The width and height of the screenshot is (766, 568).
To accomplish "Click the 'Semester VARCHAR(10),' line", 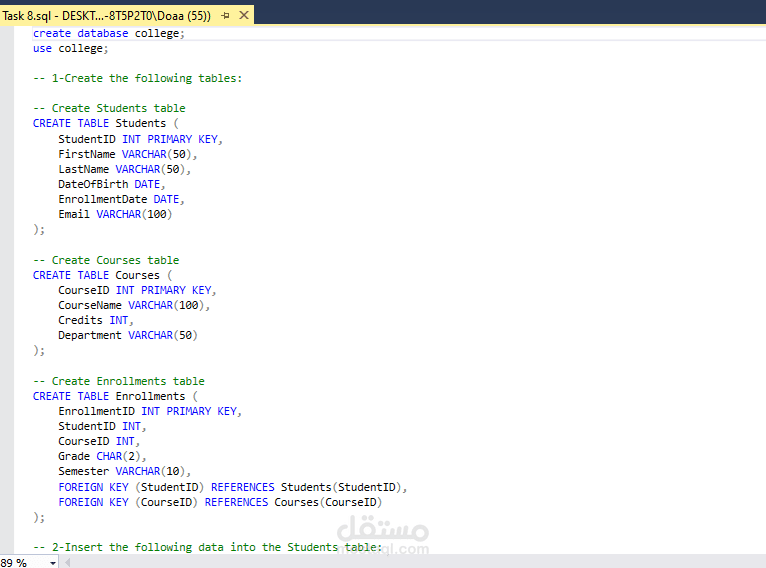I will tap(125, 471).
